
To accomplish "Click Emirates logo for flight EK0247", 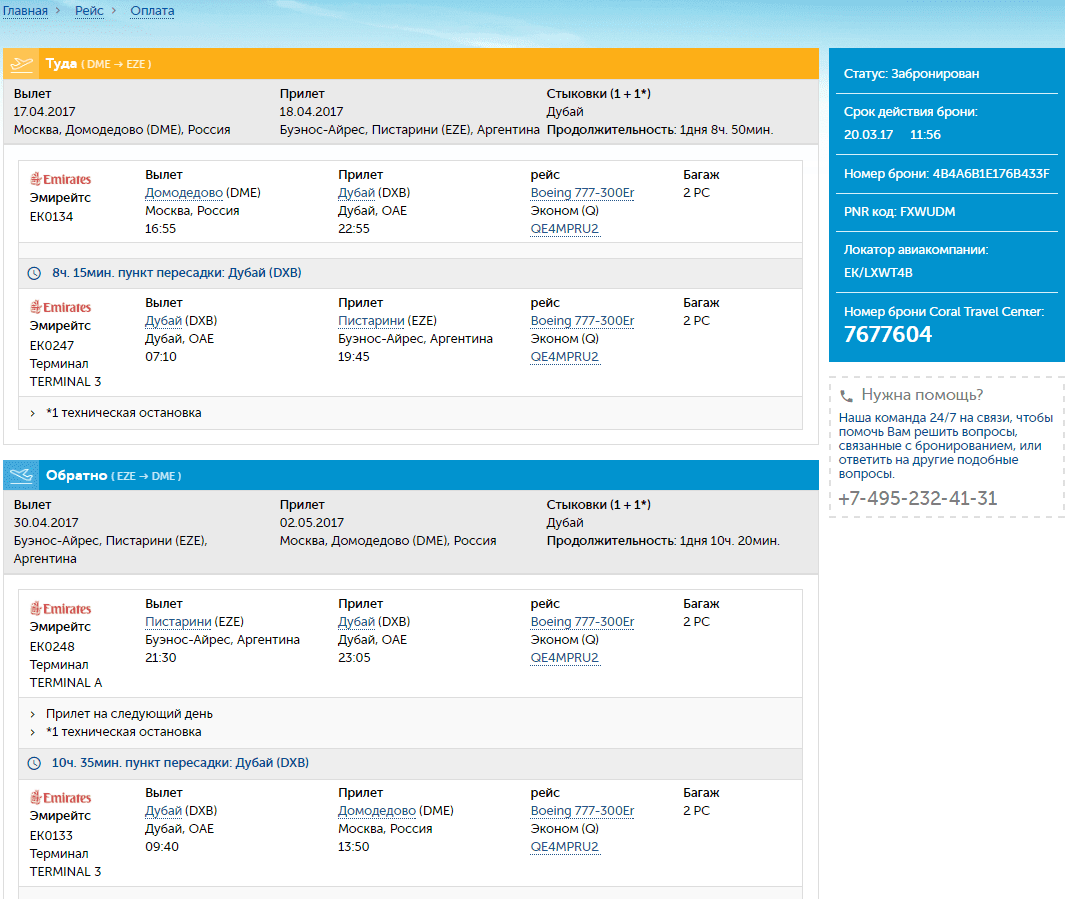I will [60, 307].
